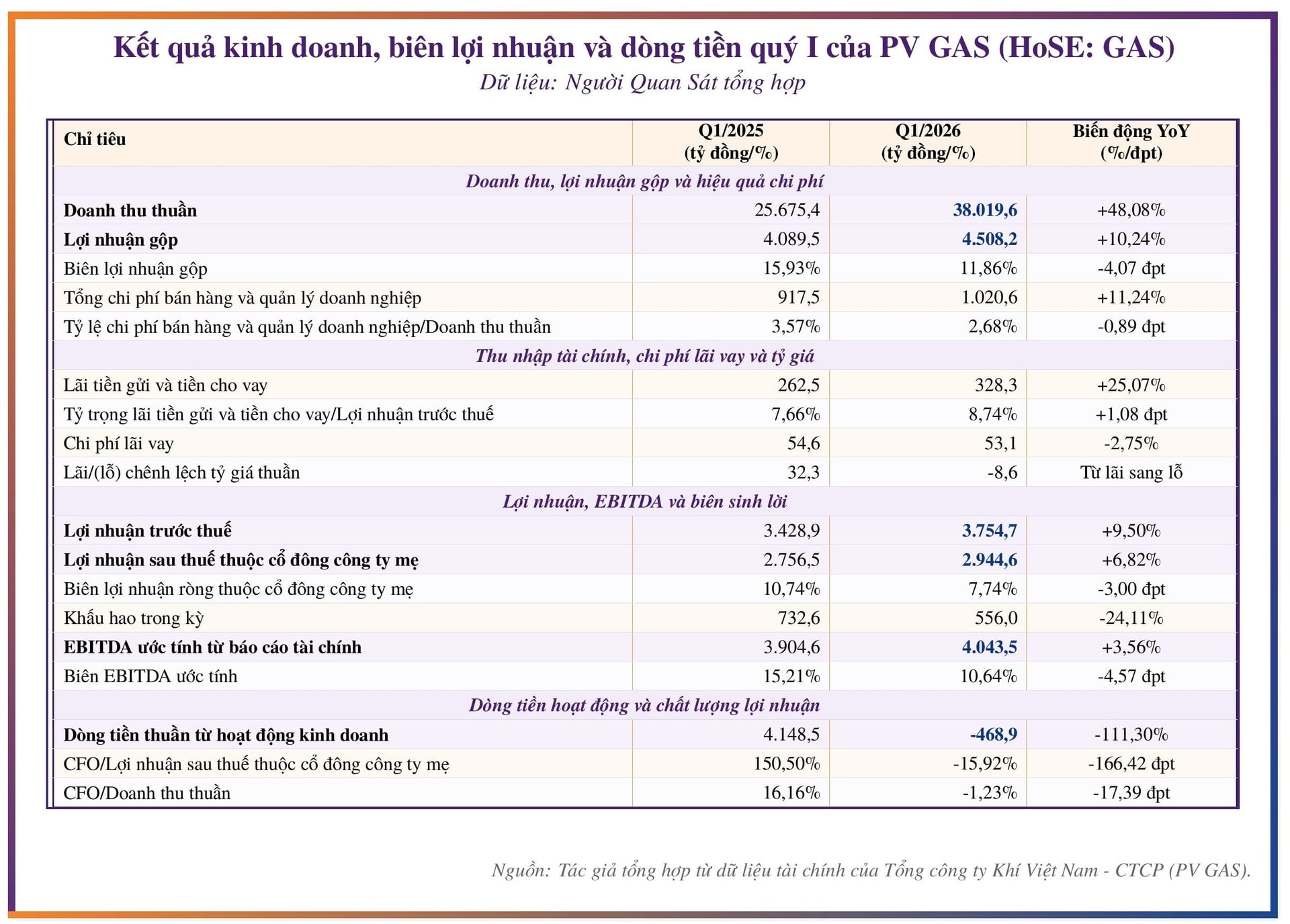Select the margin value '11,86%'
This screenshot has height=924, width=1290.
point(988,269)
